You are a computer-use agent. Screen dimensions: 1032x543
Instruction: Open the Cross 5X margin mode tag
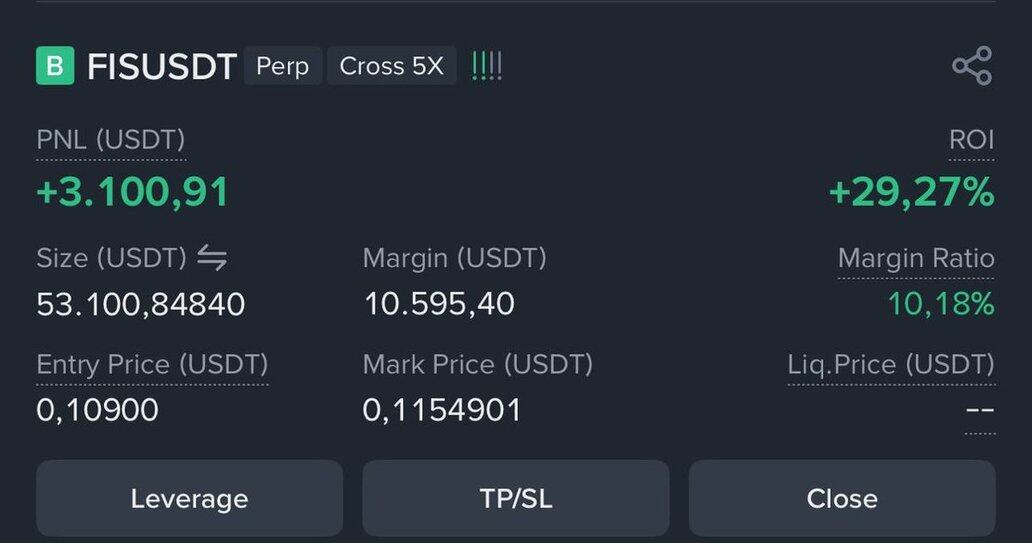(x=392, y=66)
